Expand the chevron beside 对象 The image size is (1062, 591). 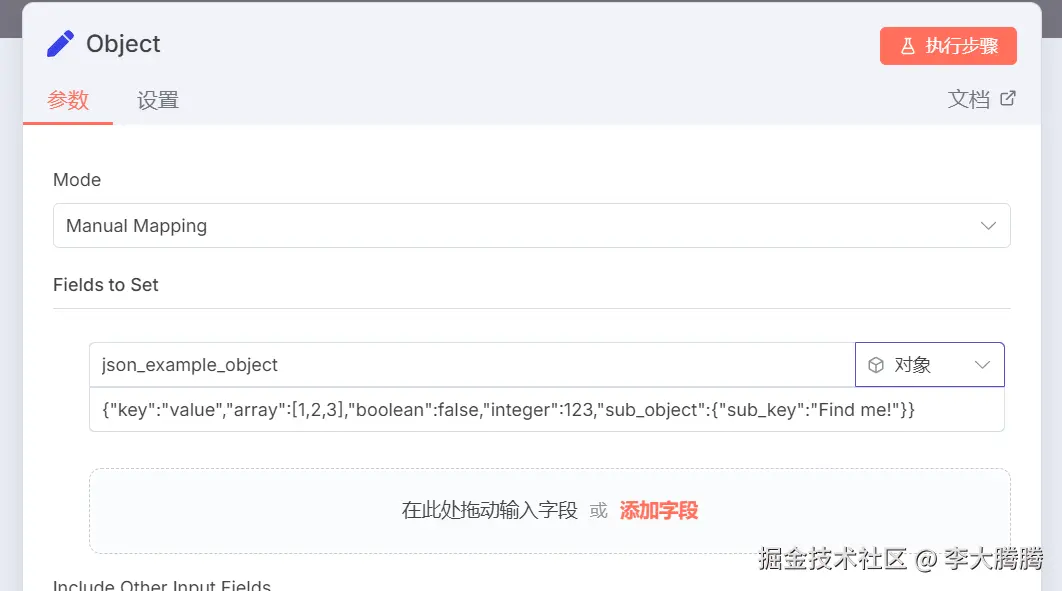982,365
